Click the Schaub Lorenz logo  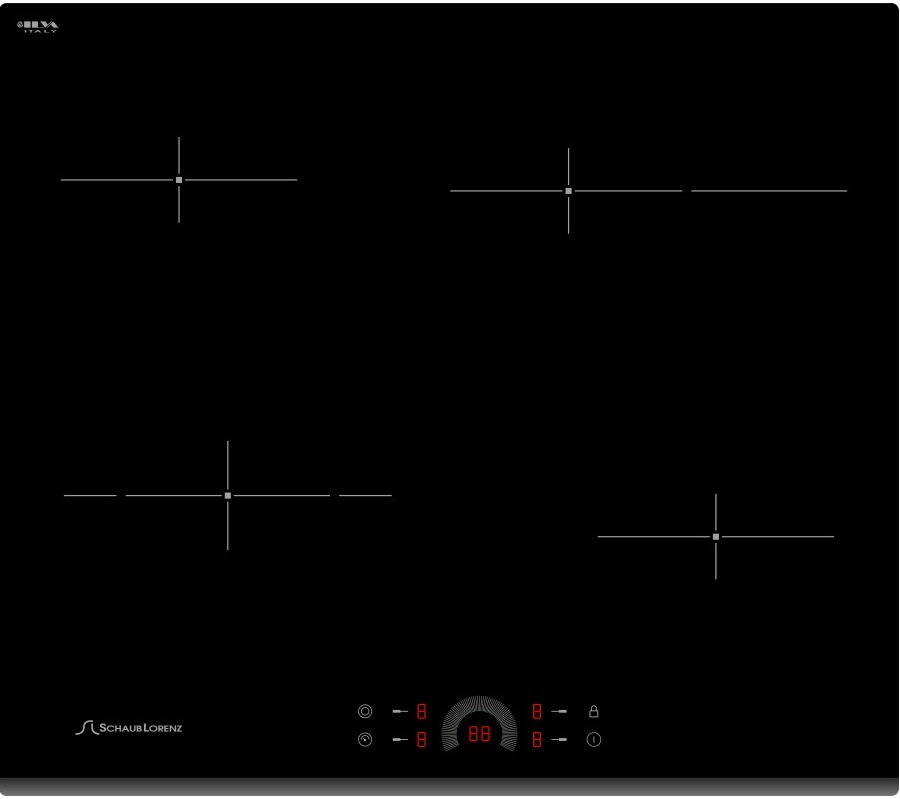pyautogui.click(x=129, y=727)
